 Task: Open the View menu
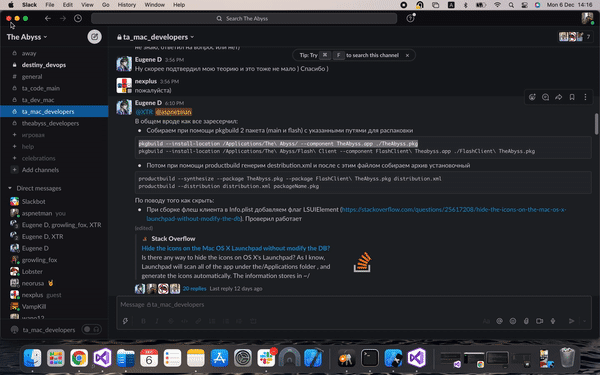[87, 5]
